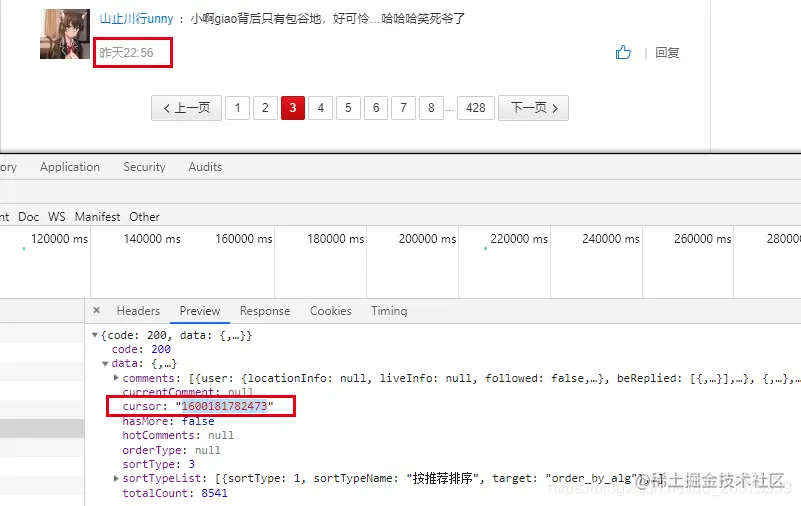
Task: Select the highlighted request row in list
Action: [x=42, y=428]
